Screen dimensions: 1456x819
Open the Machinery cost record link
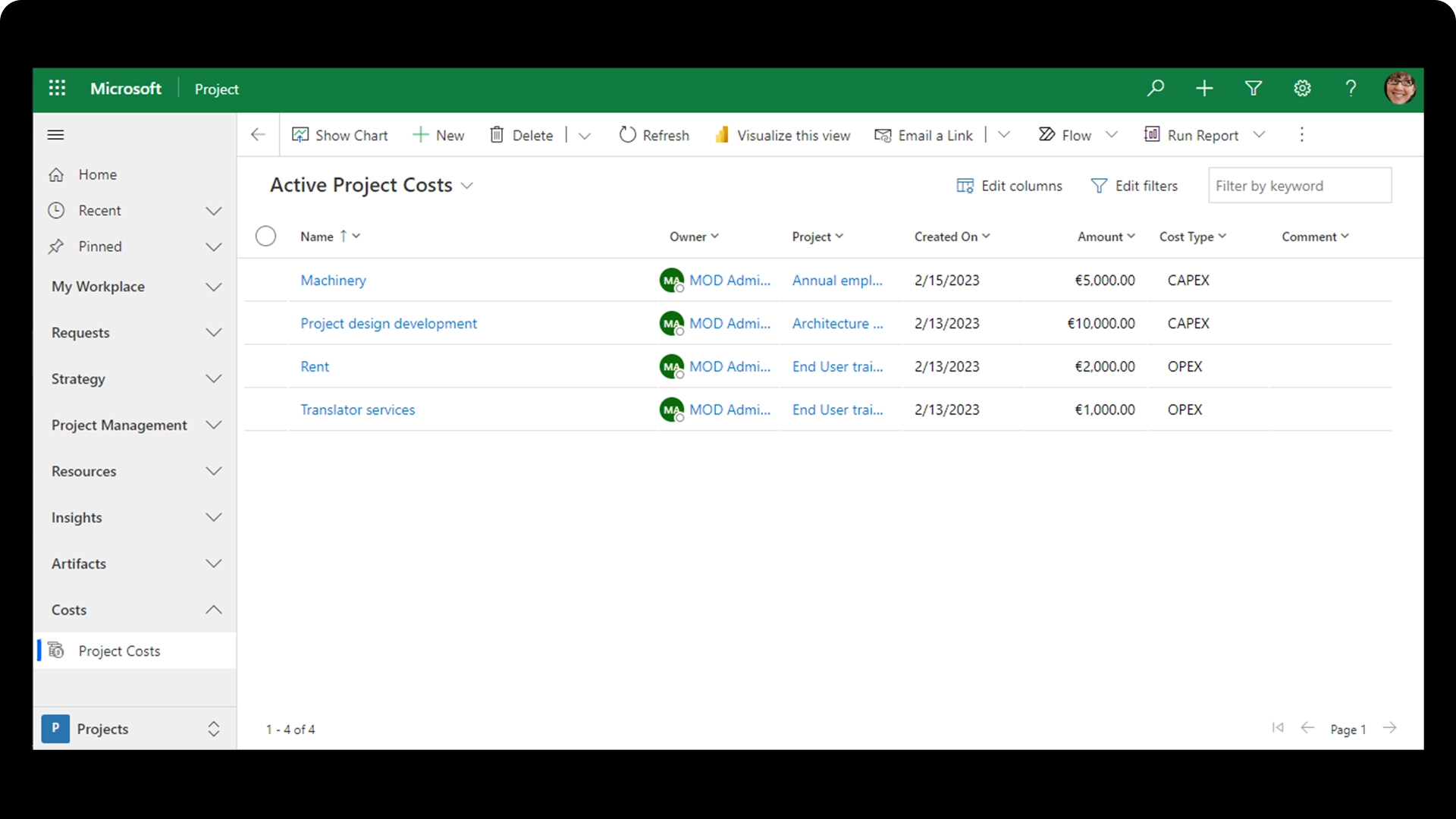(x=333, y=280)
